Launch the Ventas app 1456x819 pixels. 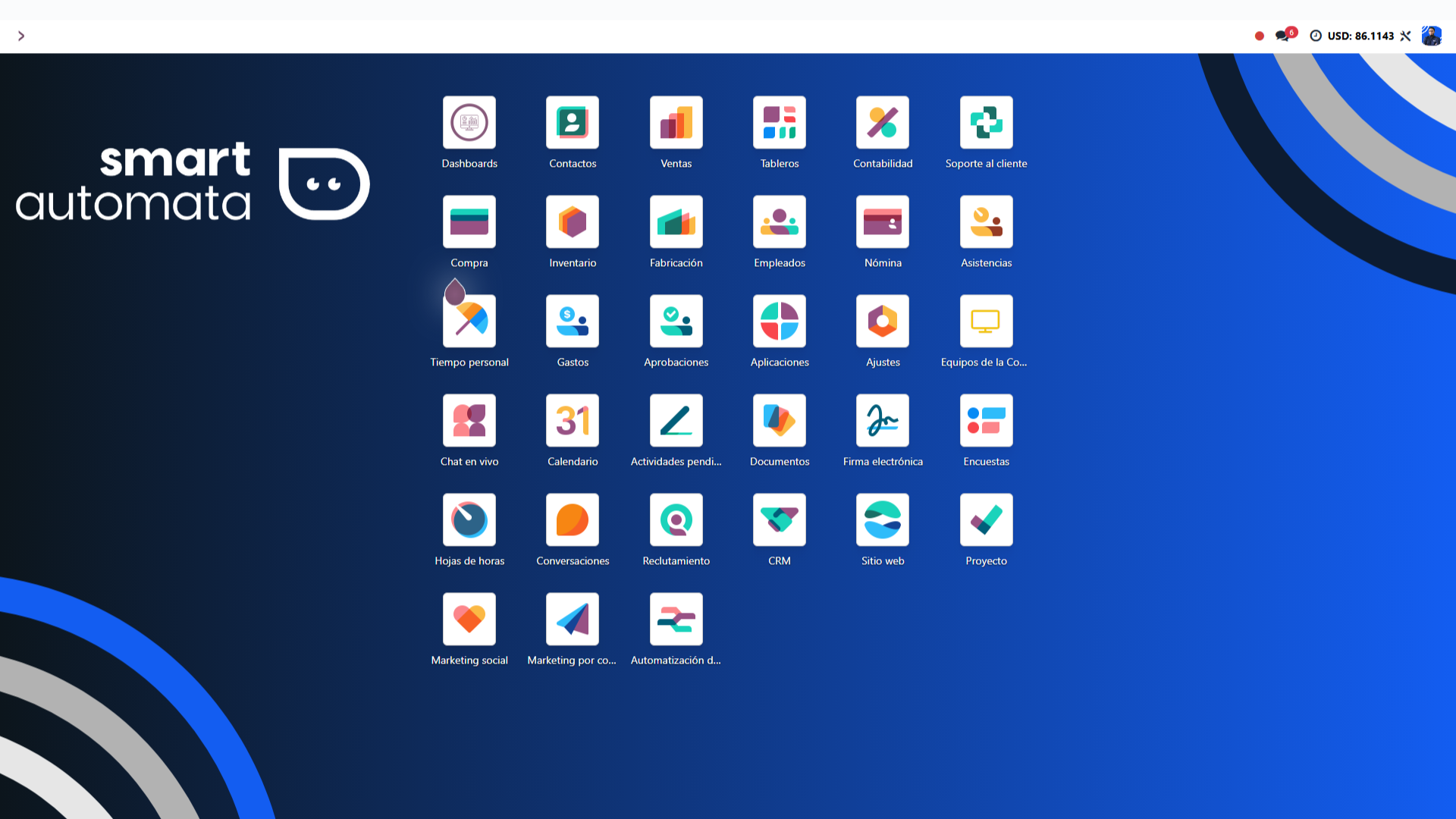tap(676, 122)
